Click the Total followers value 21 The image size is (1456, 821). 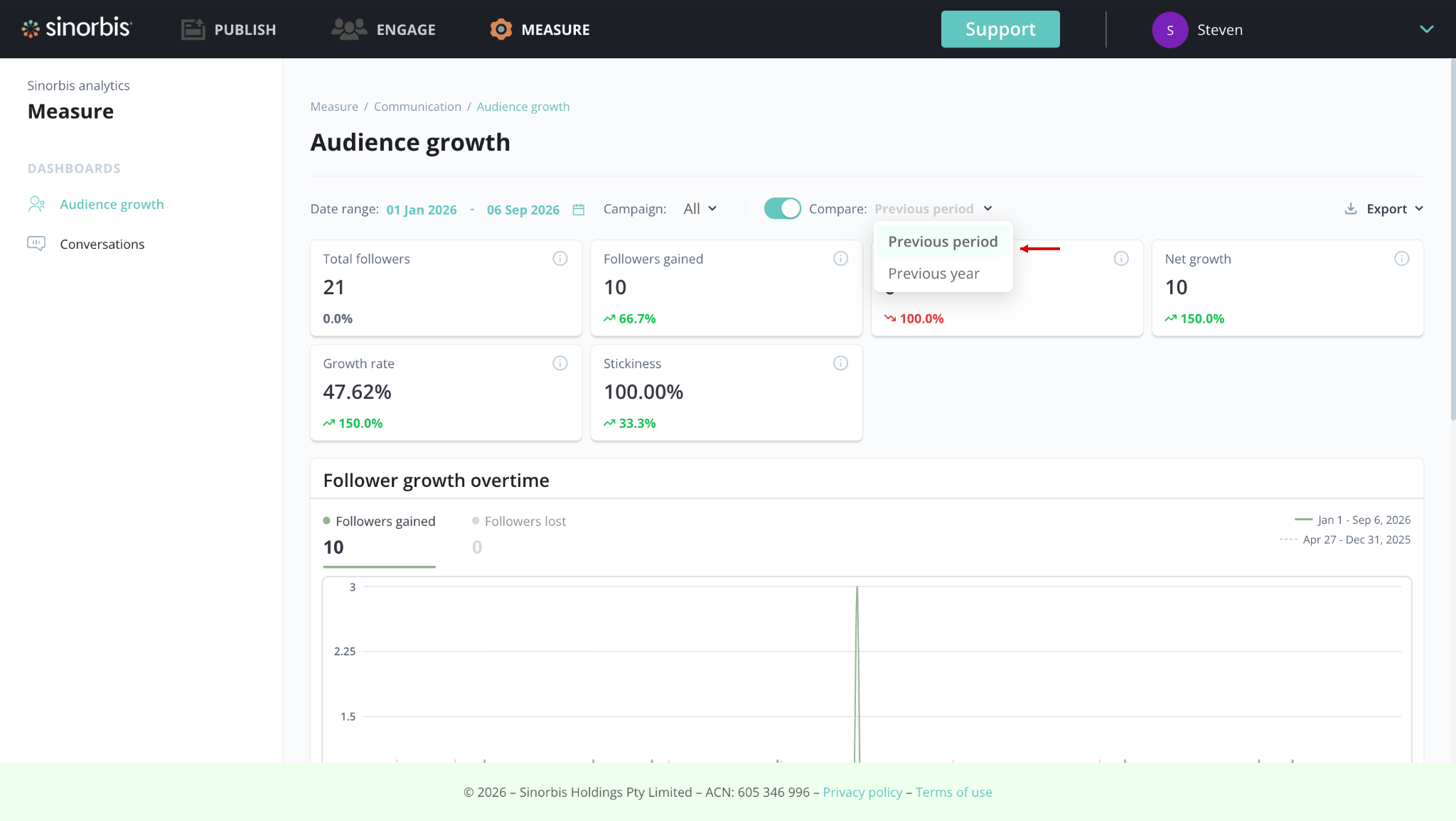pos(333,288)
